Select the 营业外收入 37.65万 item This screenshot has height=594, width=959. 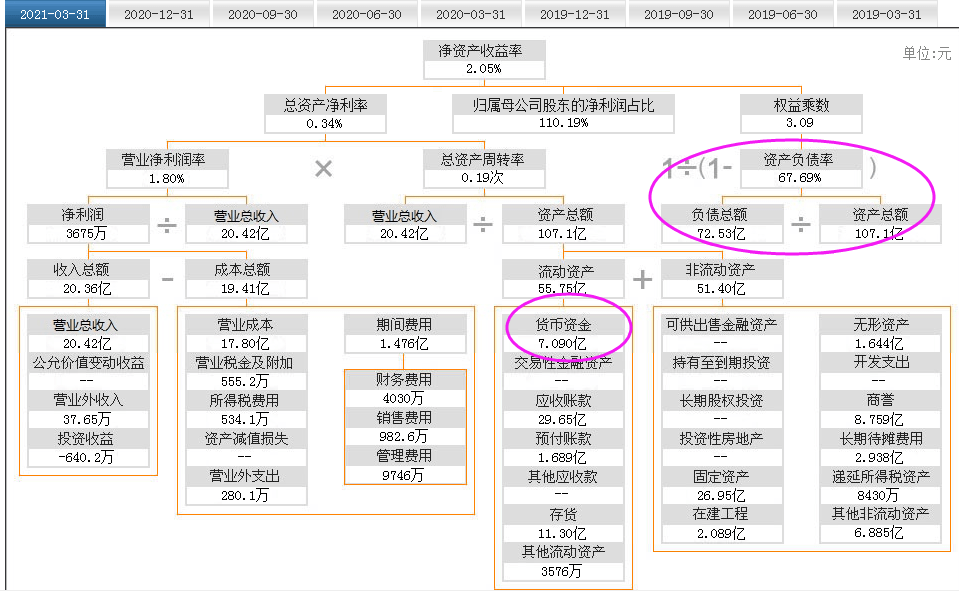point(88,410)
